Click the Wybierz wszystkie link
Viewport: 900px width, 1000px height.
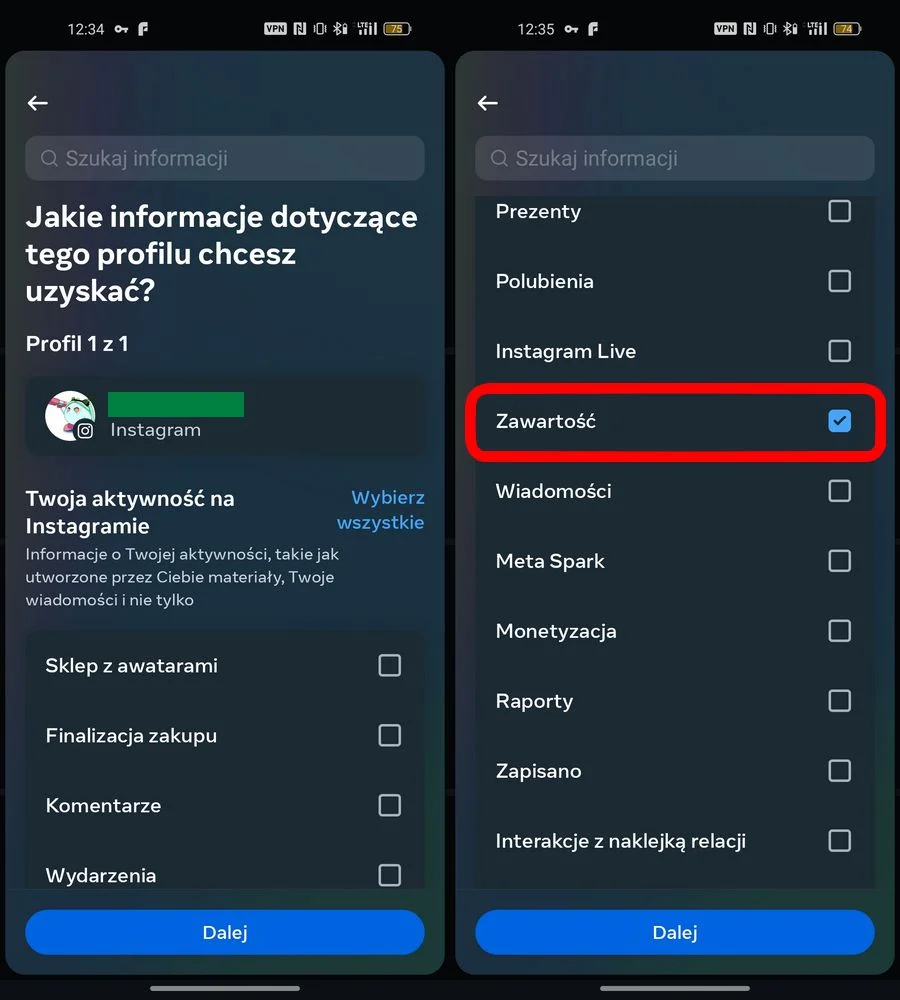coord(381,510)
